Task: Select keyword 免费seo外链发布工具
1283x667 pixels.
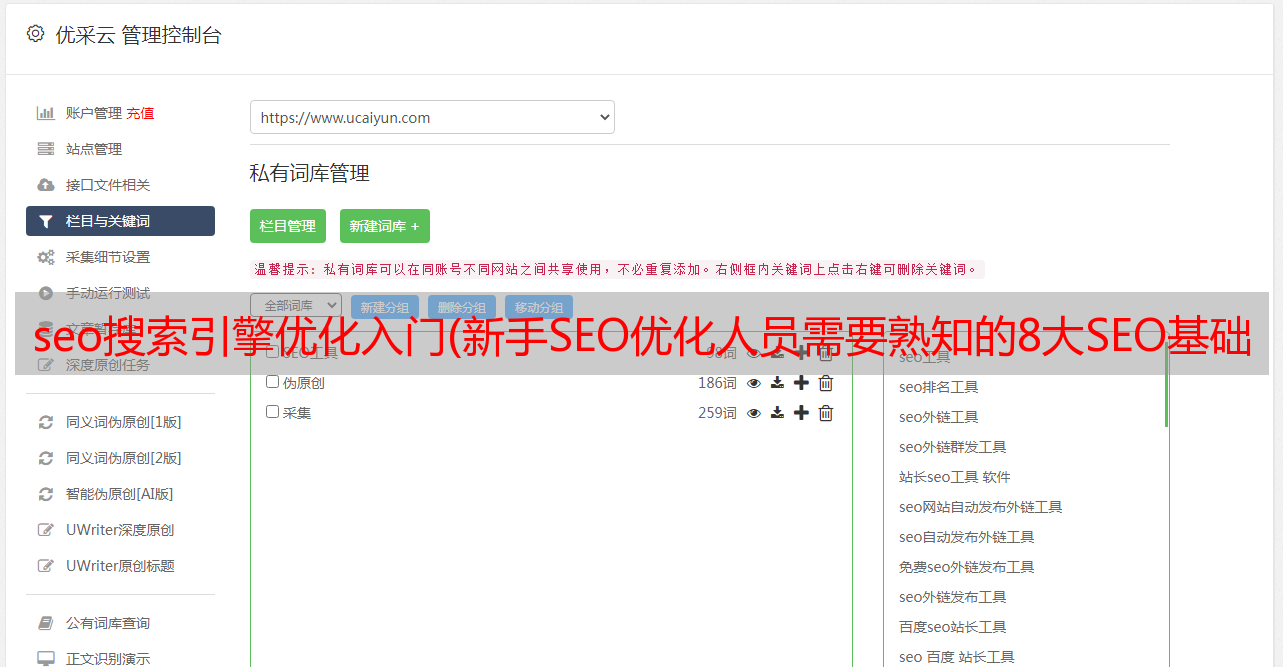Action: point(967,567)
